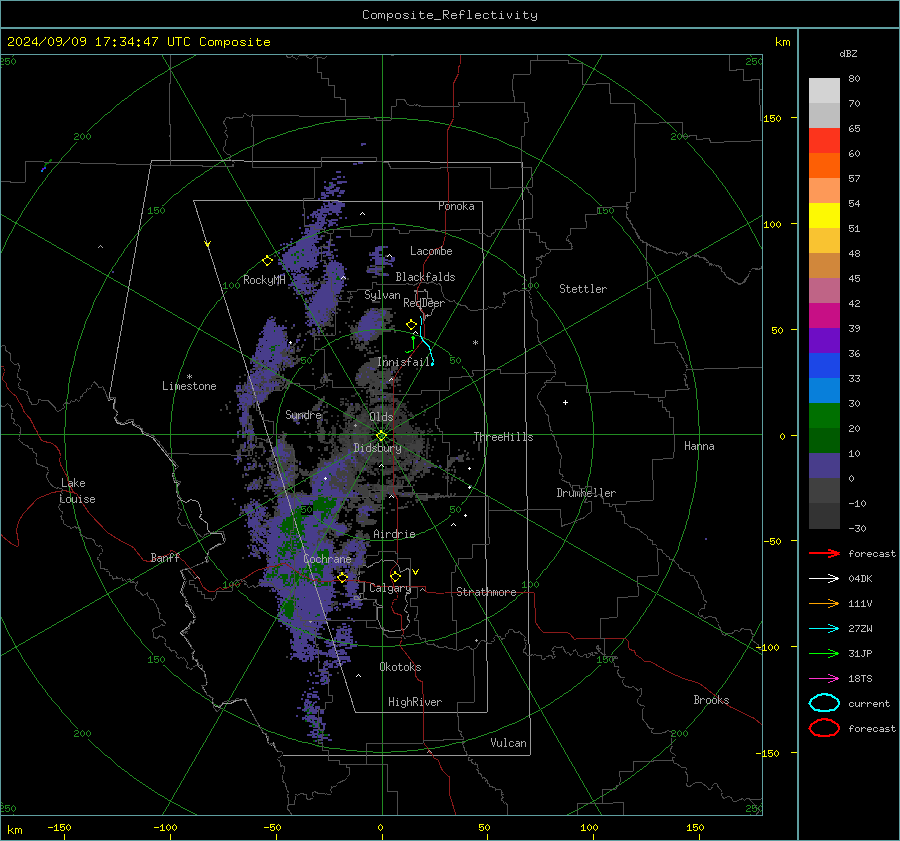Click the Sylvan city label
The width and height of the screenshot is (900, 841).
pos(382,295)
